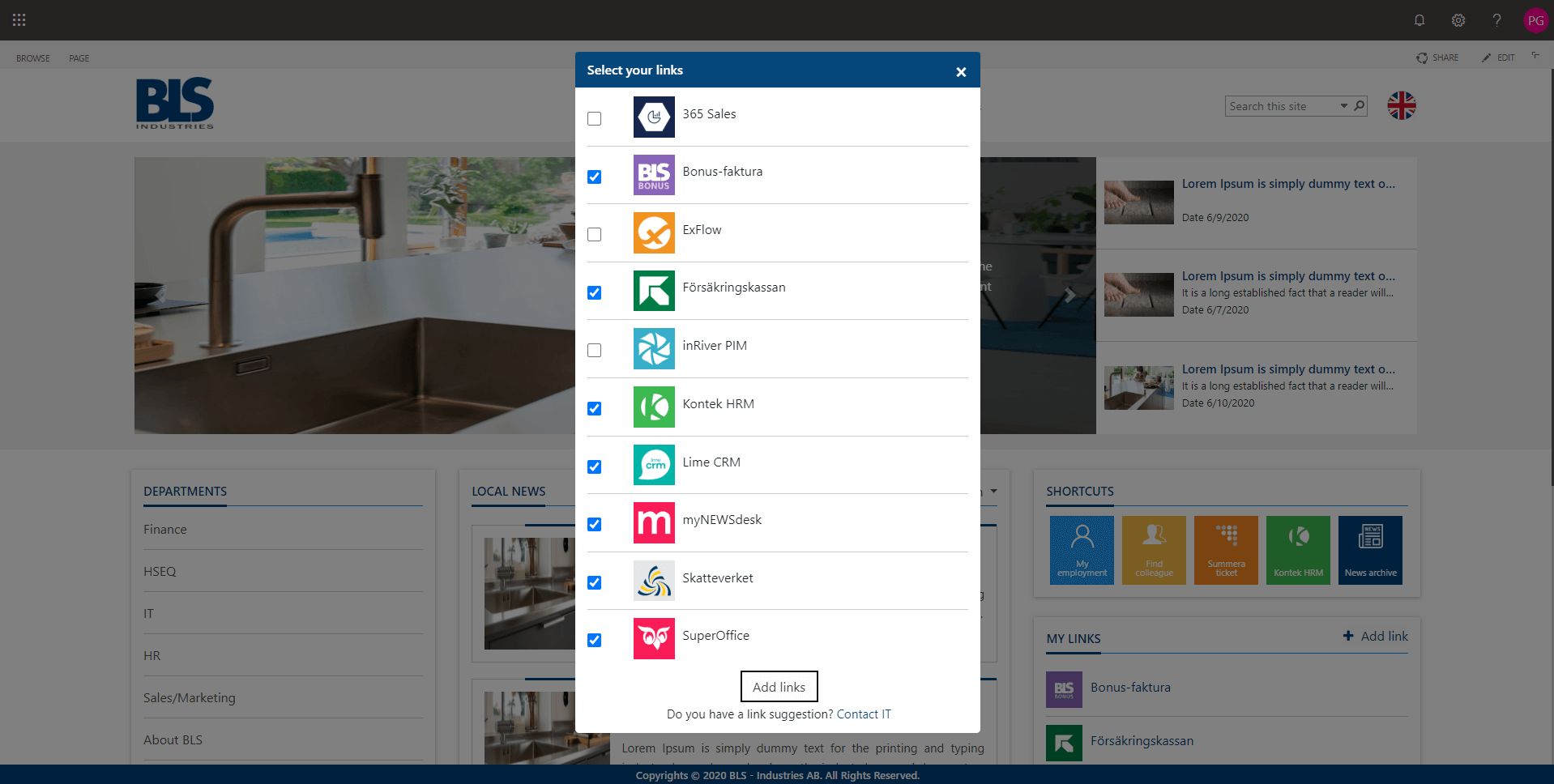1554x784 pixels.
Task: Uncheck the myNEWSdesk checkbox
Action: click(x=595, y=524)
